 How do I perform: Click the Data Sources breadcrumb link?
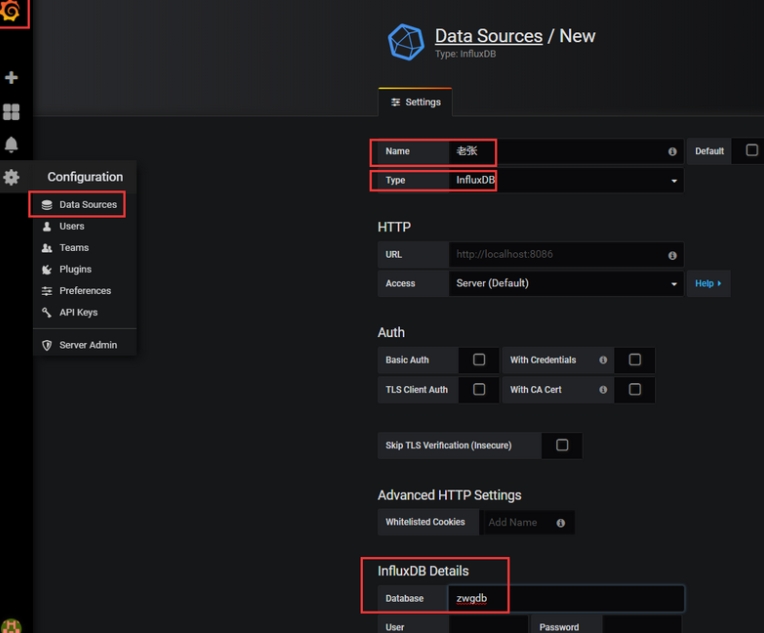click(488, 36)
